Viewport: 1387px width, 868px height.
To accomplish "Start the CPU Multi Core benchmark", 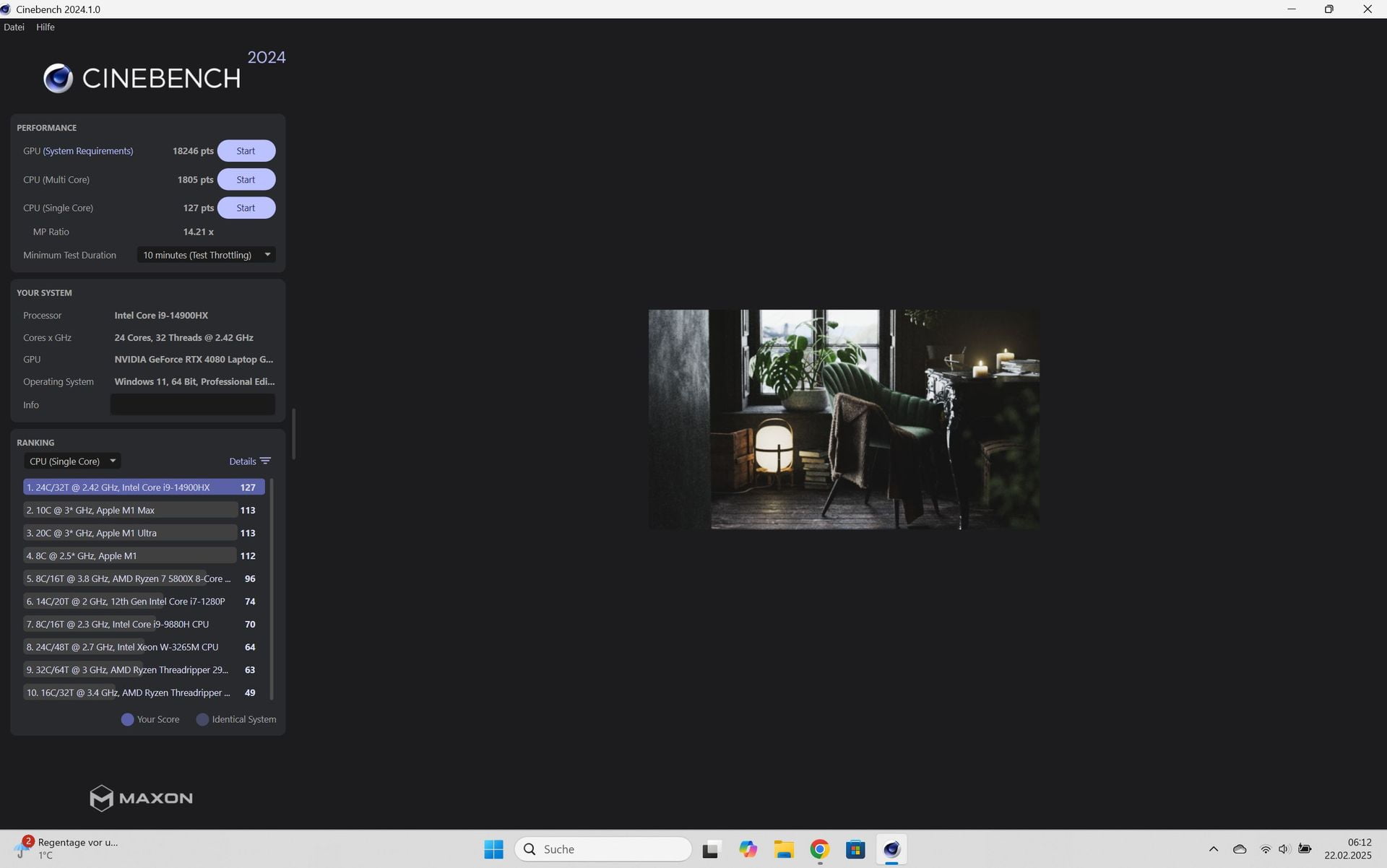I will 246,180.
